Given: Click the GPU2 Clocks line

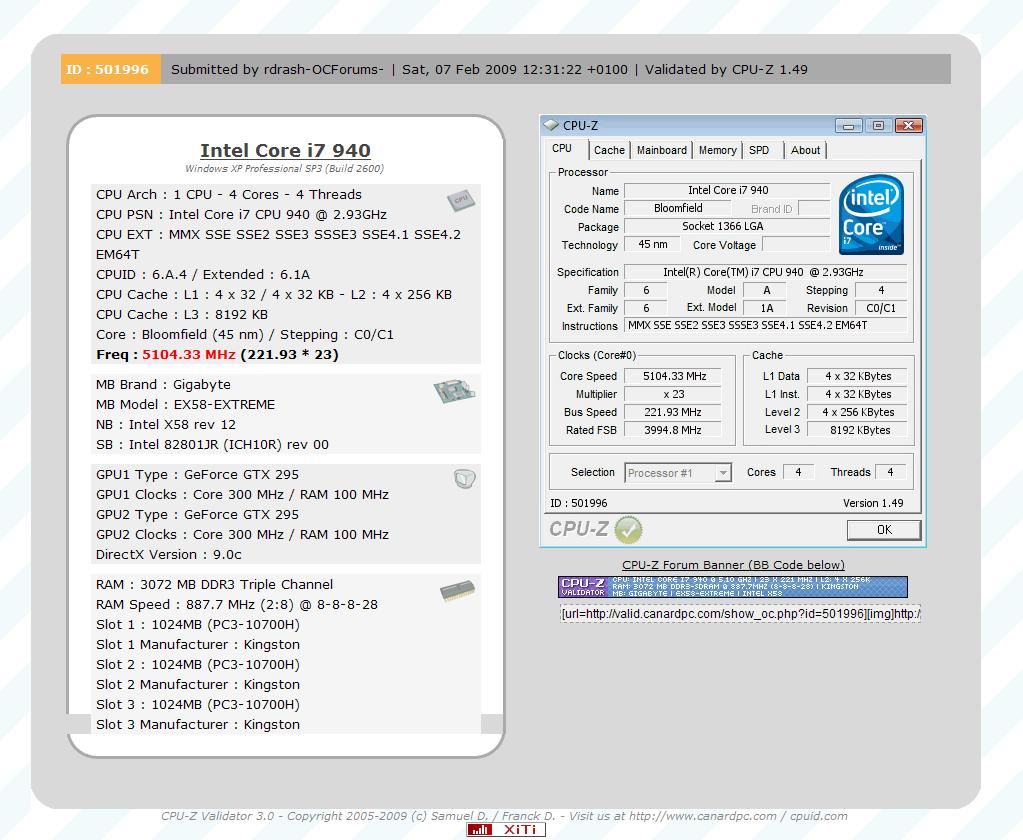Looking at the screenshot, I should click(x=242, y=535).
